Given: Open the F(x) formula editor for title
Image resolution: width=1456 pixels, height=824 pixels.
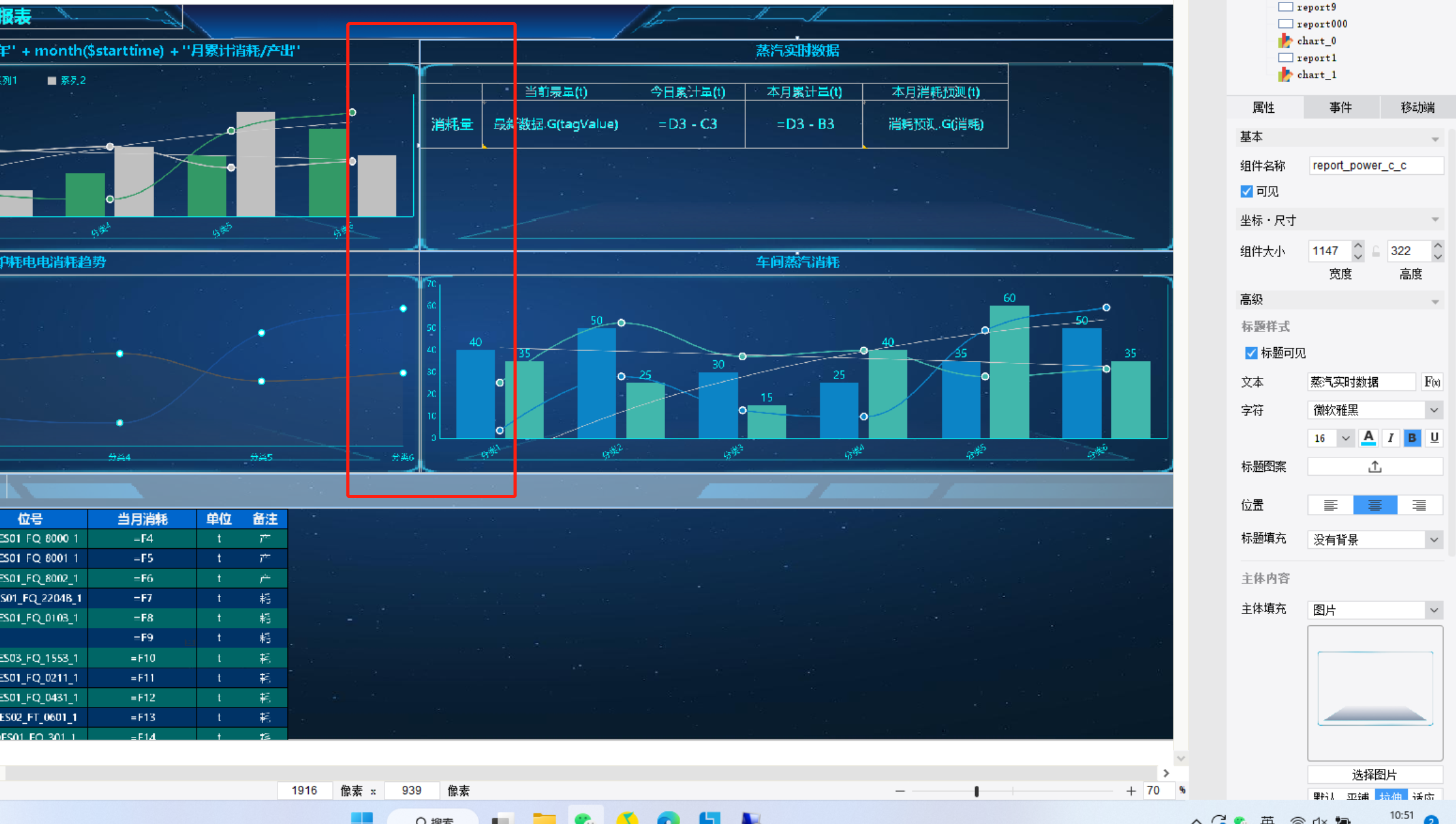Looking at the screenshot, I should point(1432,382).
